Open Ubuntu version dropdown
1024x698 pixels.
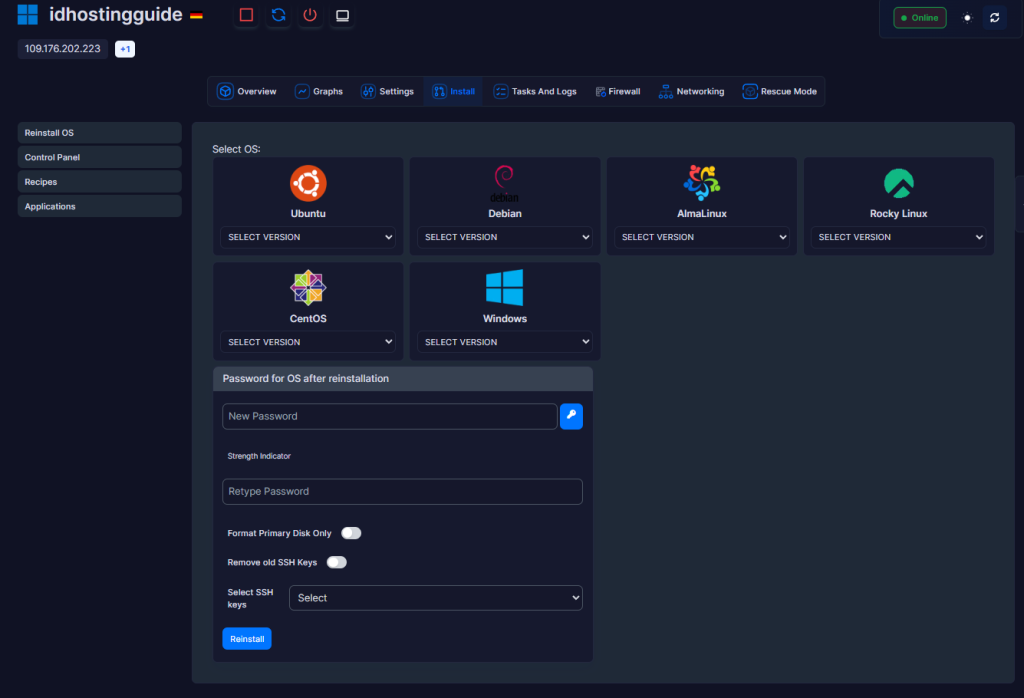tap(308, 237)
